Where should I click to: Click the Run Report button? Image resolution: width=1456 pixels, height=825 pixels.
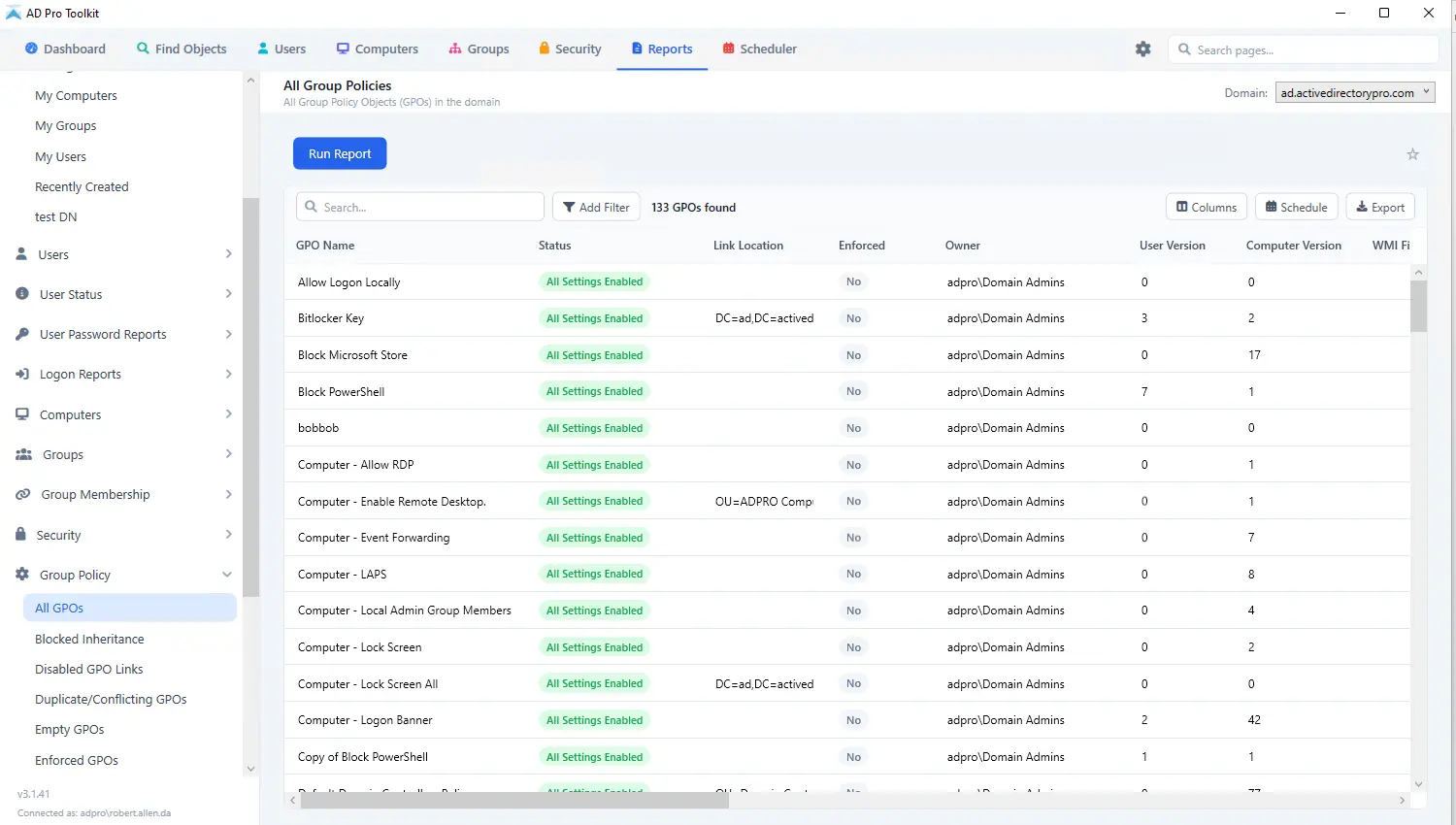click(340, 153)
